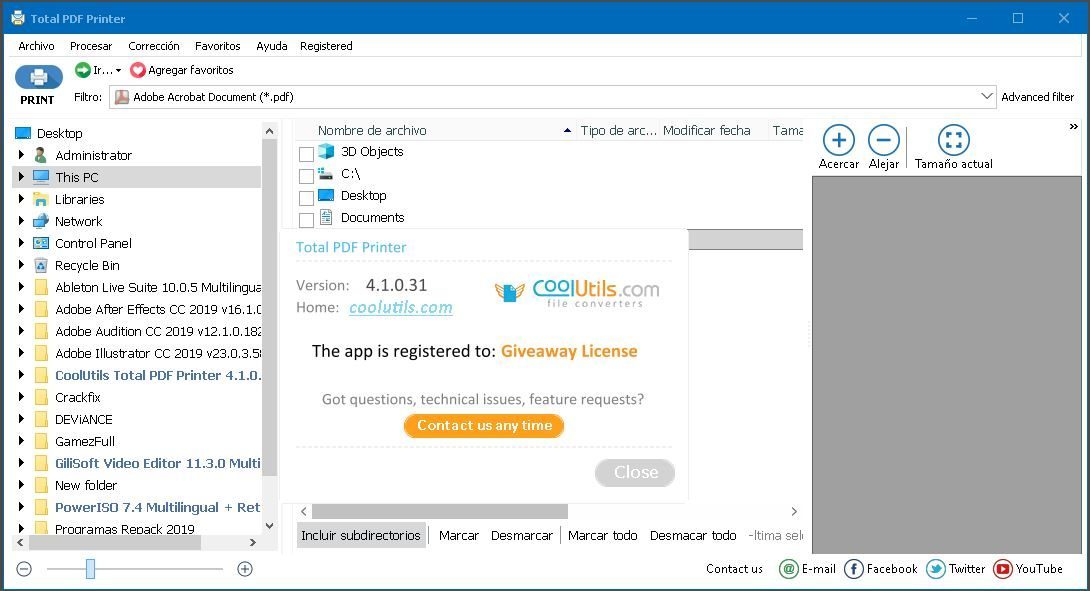This screenshot has width=1090, height=591.
Task: Click the folder tree vertical scrollbar
Action: (270, 307)
